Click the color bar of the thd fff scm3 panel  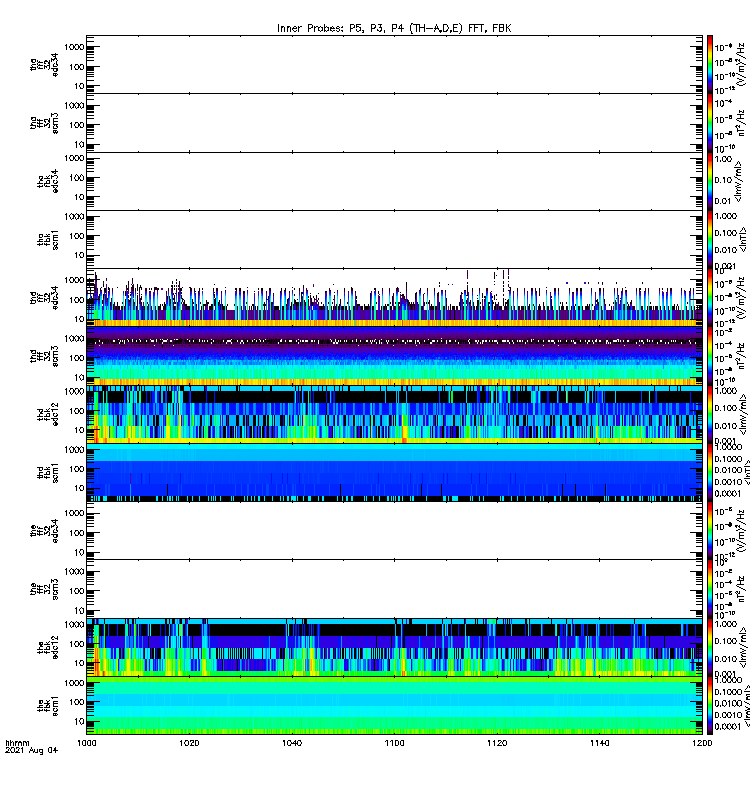pos(710,356)
